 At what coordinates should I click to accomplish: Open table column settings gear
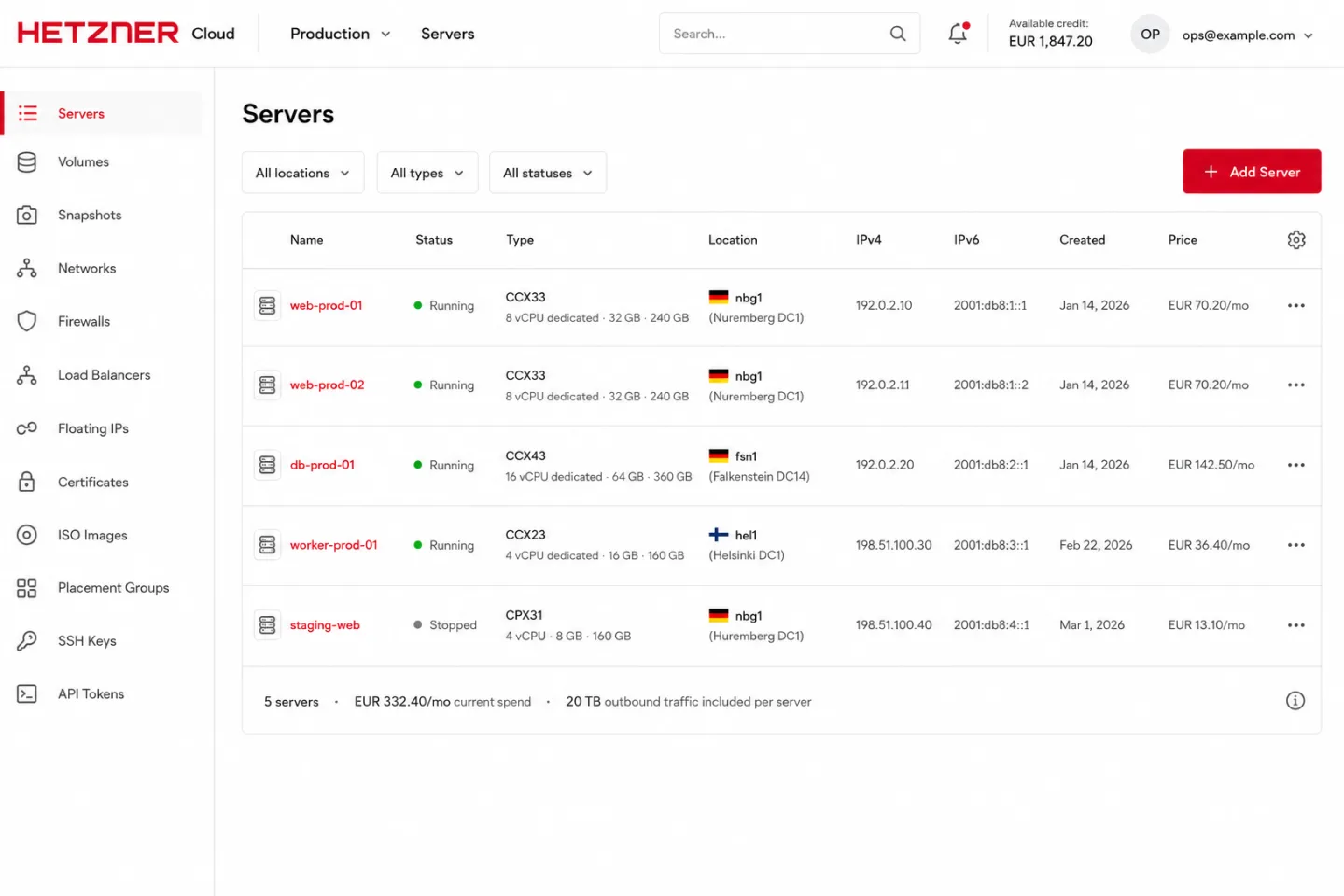pos(1296,240)
